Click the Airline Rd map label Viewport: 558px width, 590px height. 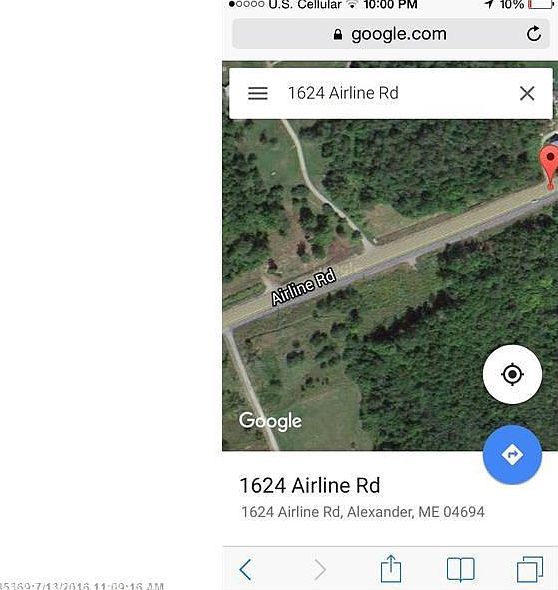click(x=303, y=286)
